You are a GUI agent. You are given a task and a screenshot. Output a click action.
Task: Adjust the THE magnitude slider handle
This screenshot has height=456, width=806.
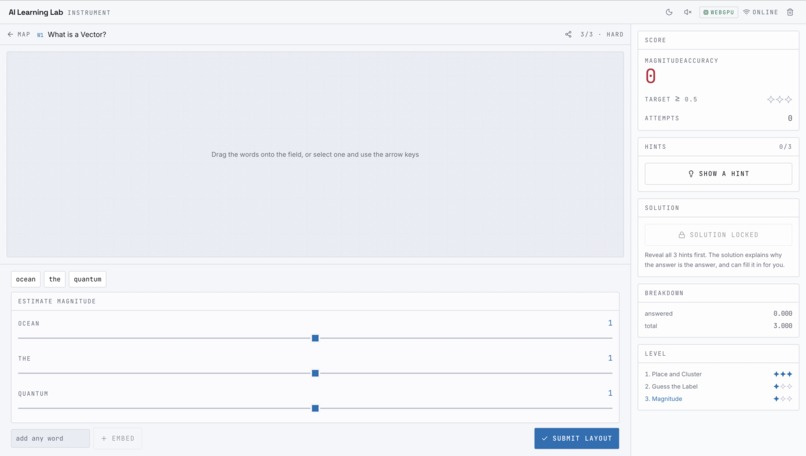[x=315, y=373]
